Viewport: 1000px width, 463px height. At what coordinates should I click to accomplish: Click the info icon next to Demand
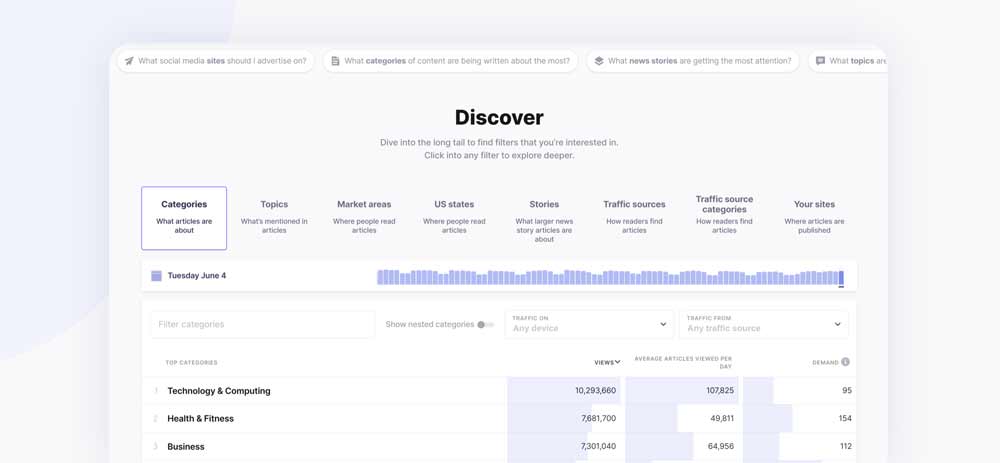coord(845,362)
